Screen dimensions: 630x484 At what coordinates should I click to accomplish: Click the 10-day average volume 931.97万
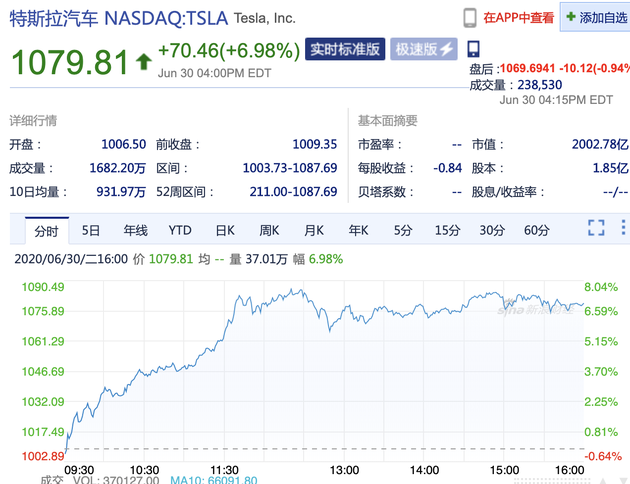[x=121, y=192]
